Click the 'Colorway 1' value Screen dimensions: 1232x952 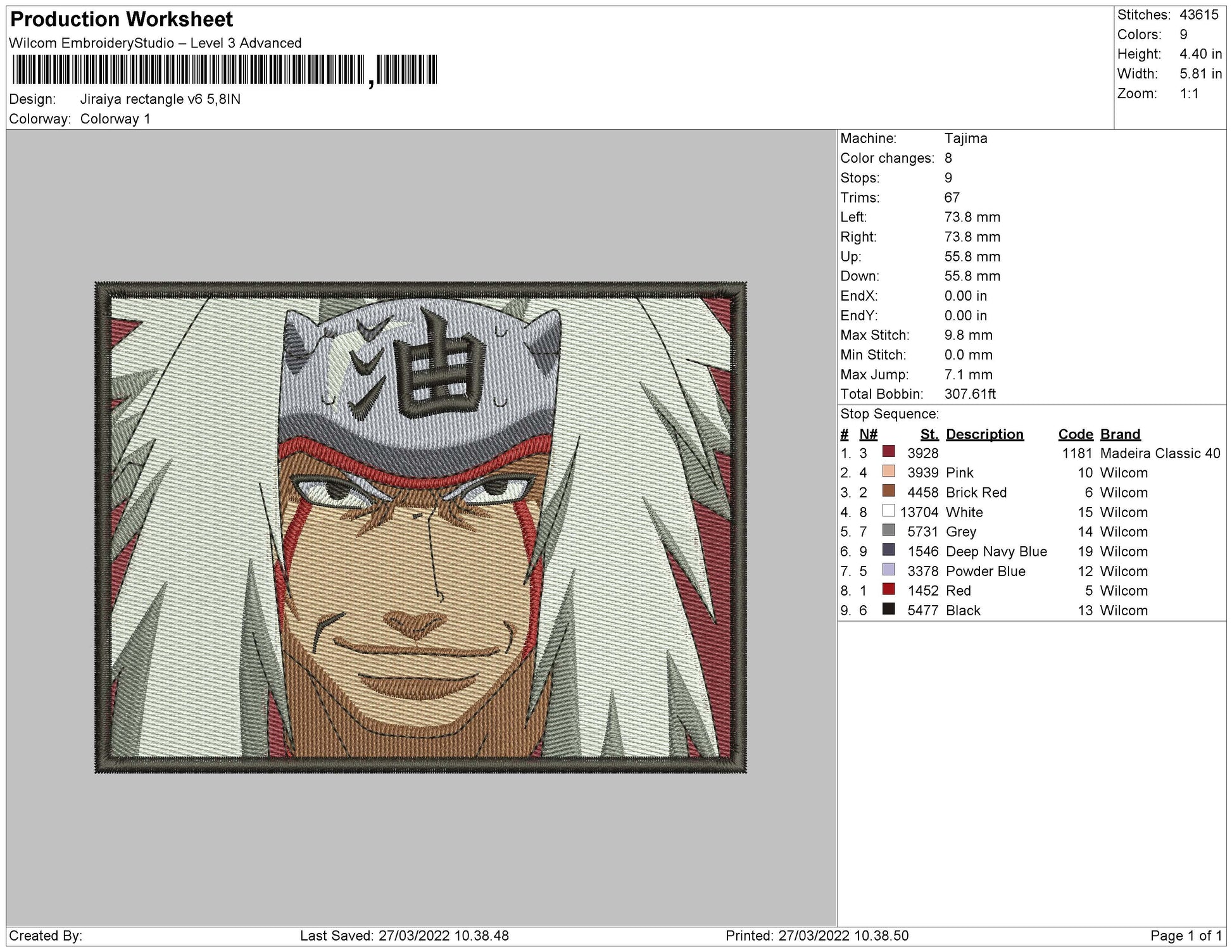click(x=115, y=119)
